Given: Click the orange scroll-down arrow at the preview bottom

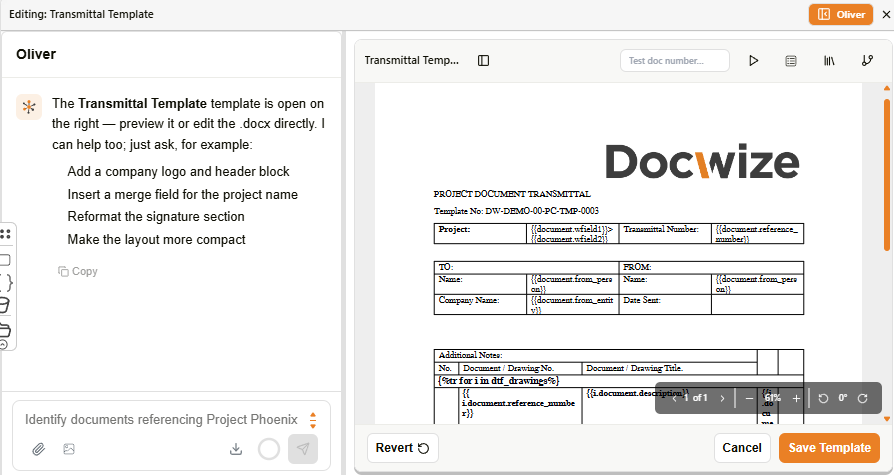Looking at the screenshot, I should (887, 419).
